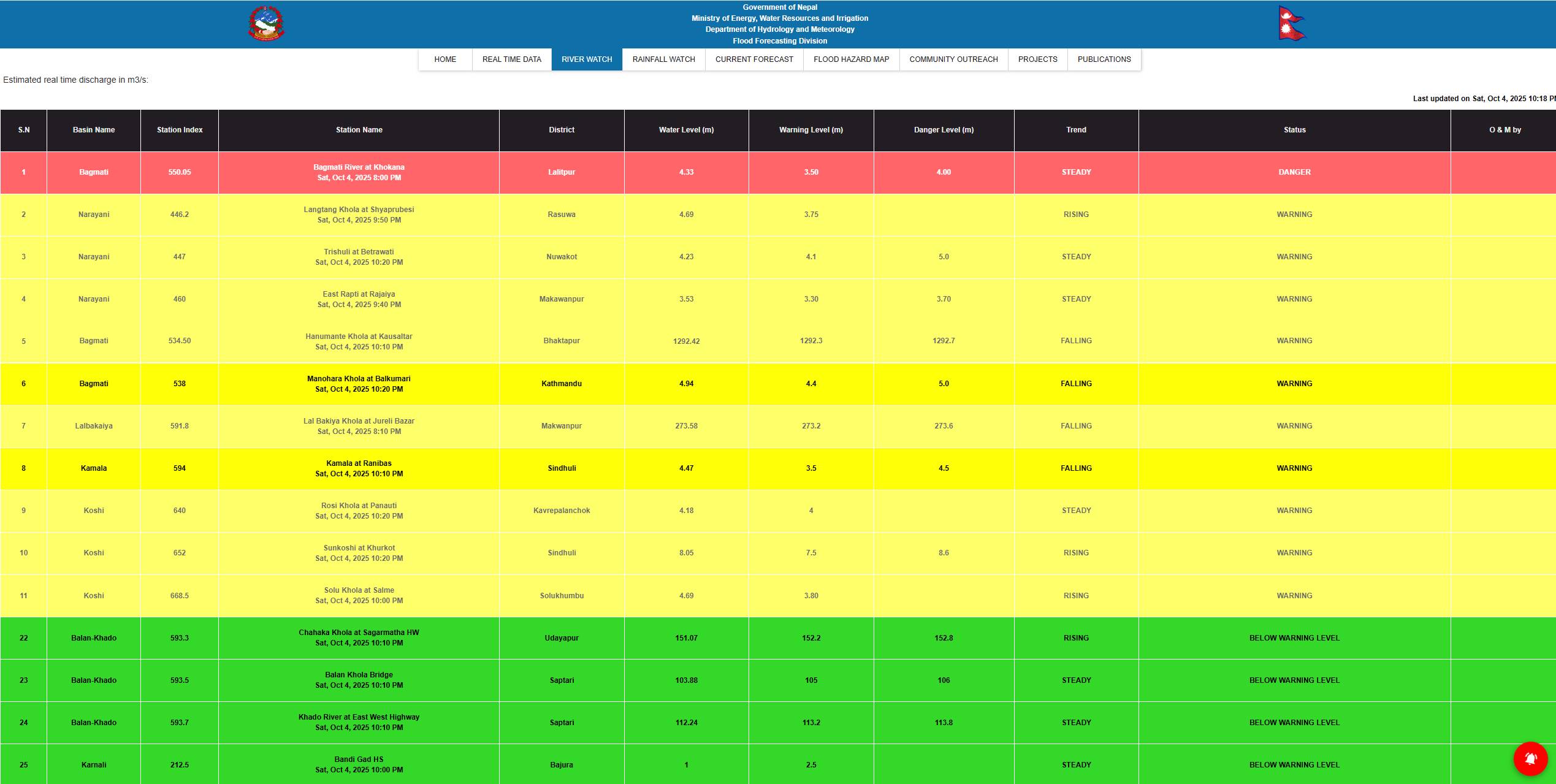
Task: Click the PROJECTS menu item
Action: point(1037,59)
